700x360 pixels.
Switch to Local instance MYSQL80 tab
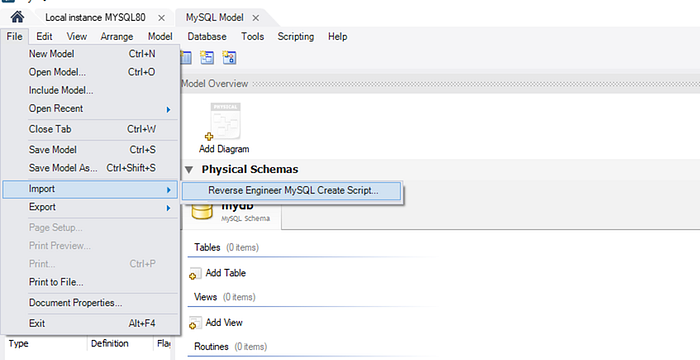95,17
